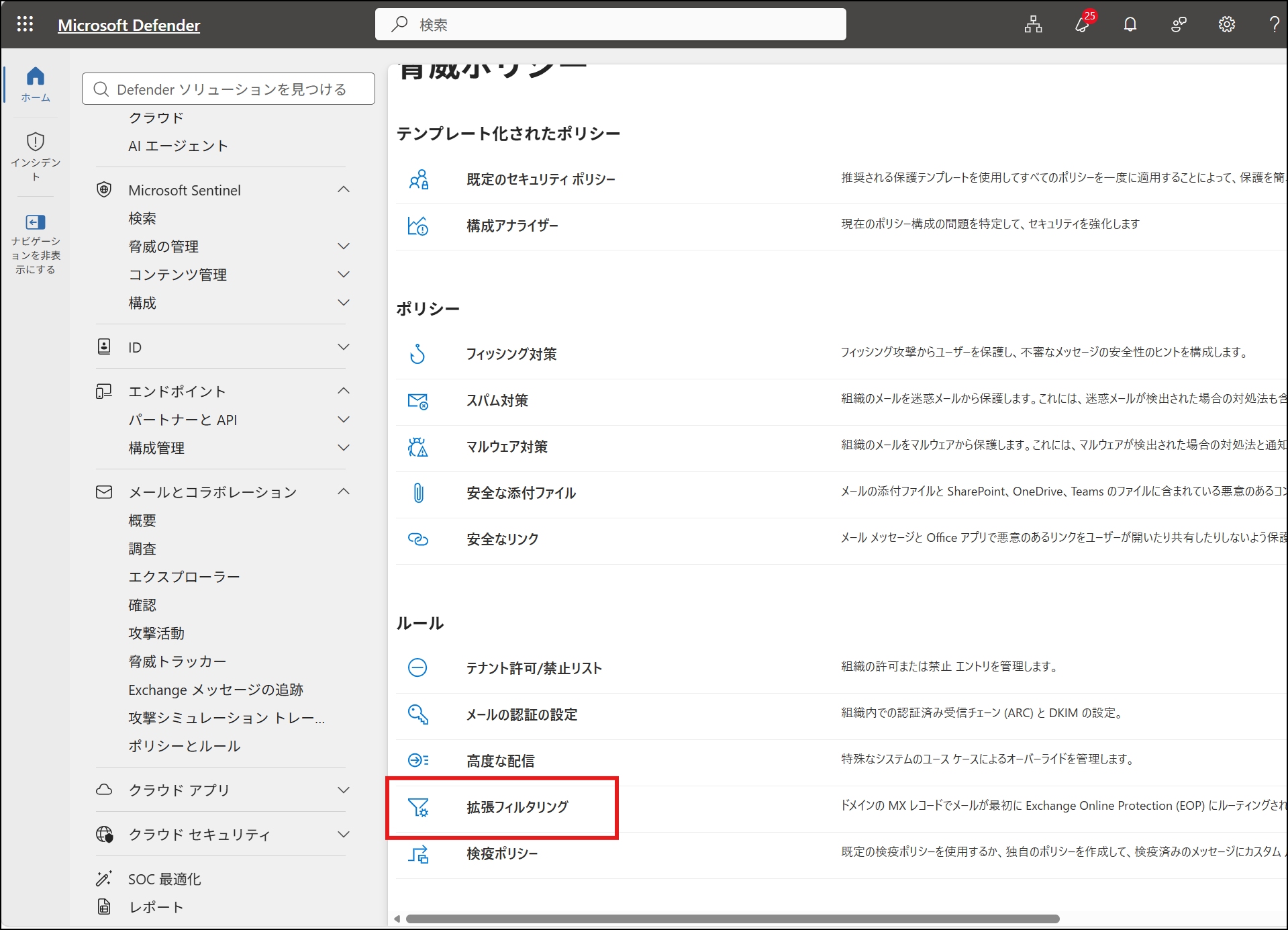Click the Defender ソリューションを見つける search field

(x=228, y=89)
